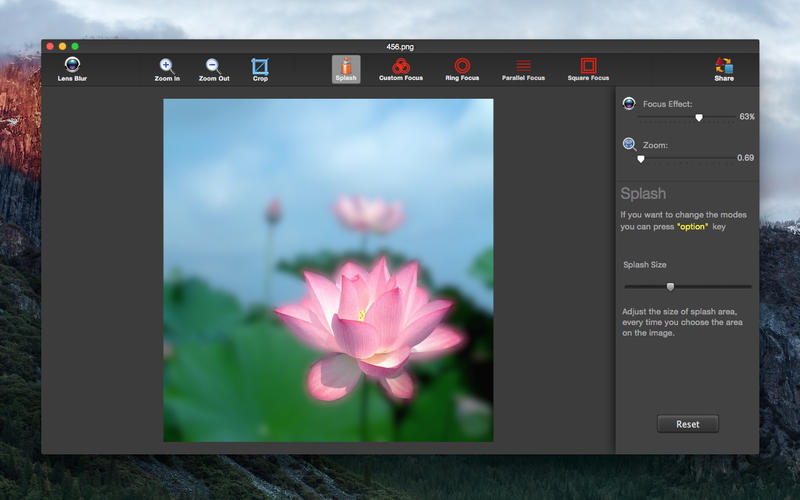Click the magnifier icon beside Zoom label
The image size is (800, 500).
pyautogui.click(x=629, y=144)
